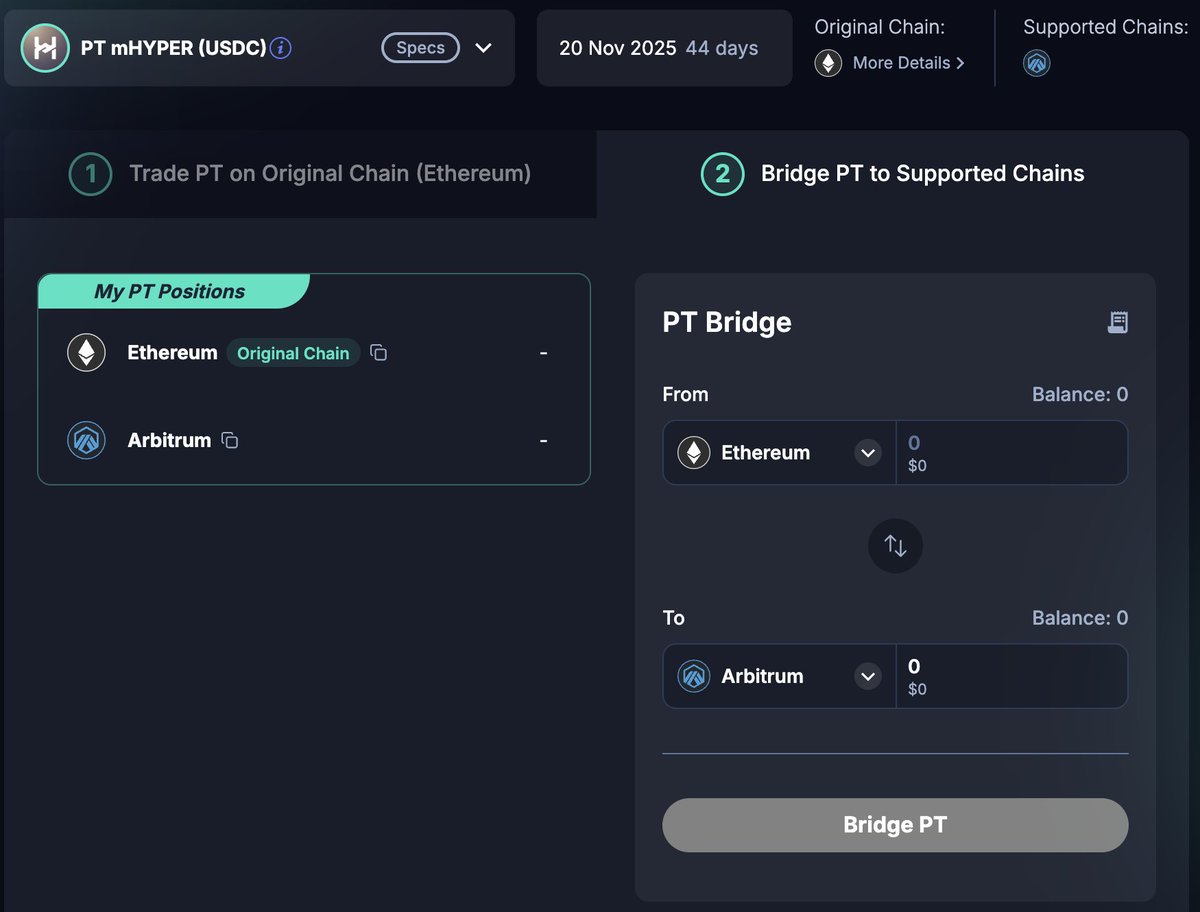Click the step 2 circle icon

[722, 175]
